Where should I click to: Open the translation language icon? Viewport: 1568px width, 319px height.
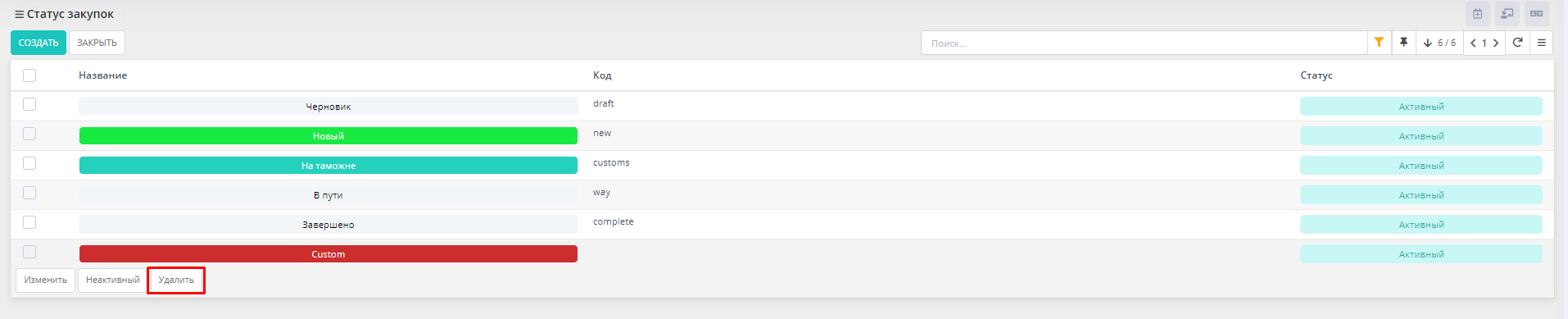[x=1537, y=14]
